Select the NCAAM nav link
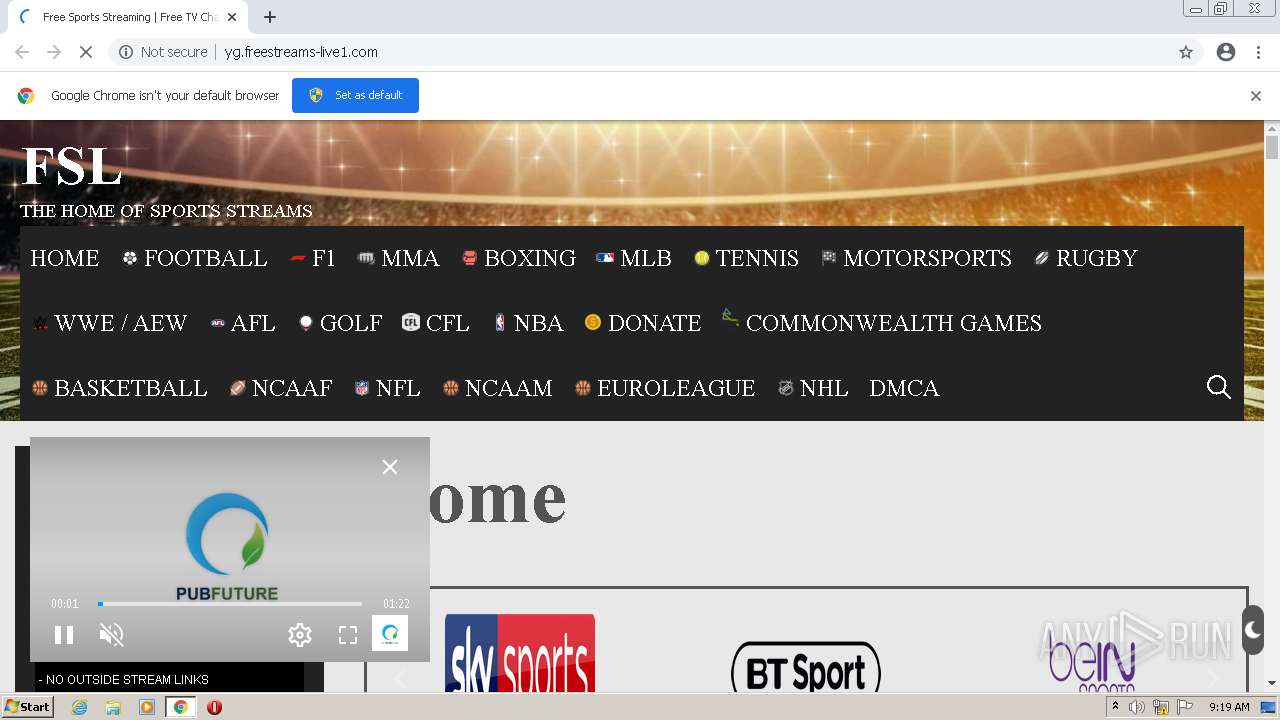The width and height of the screenshot is (1280, 720). (497, 388)
